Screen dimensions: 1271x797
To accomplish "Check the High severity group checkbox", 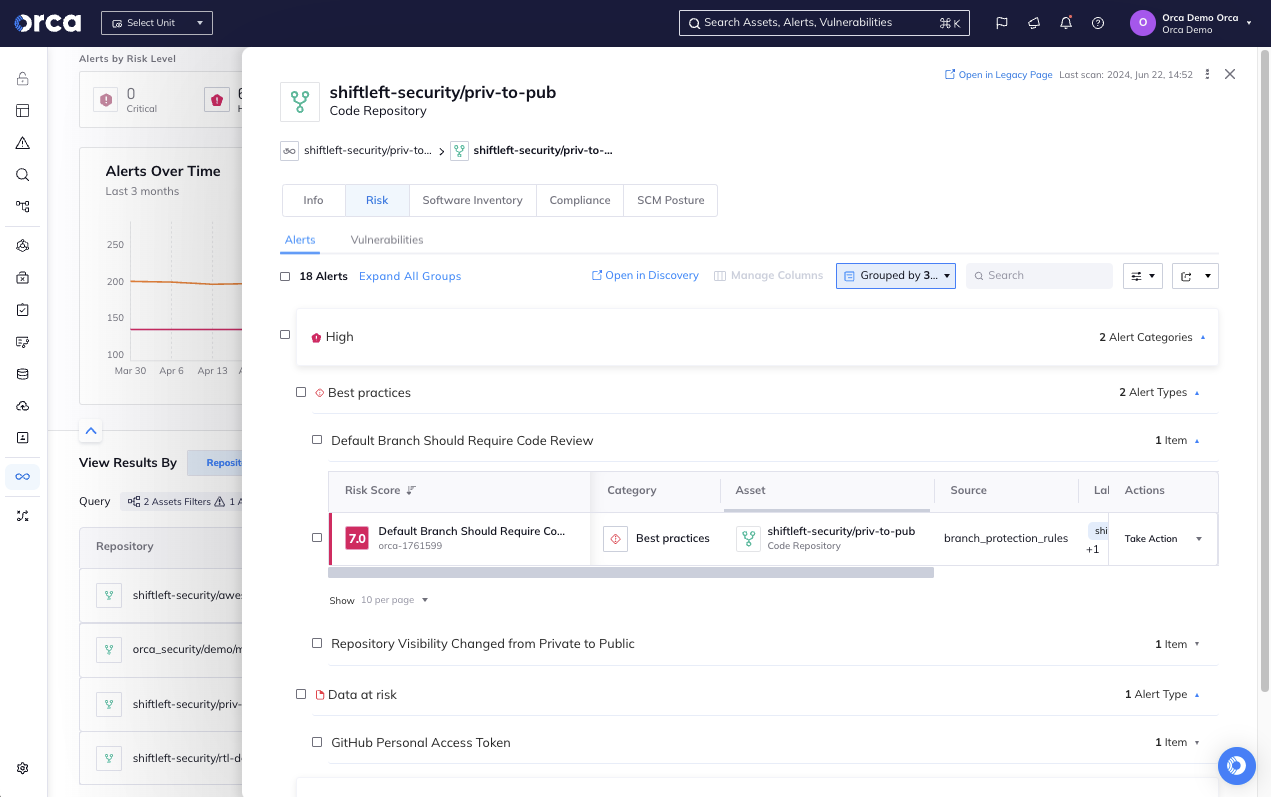I will pyautogui.click(x=285, y=335).
